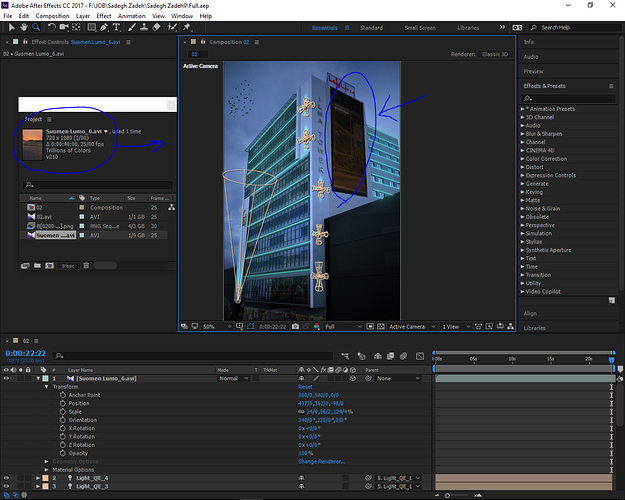Select the Puppet Pin tool

click(x=187, y=27)
